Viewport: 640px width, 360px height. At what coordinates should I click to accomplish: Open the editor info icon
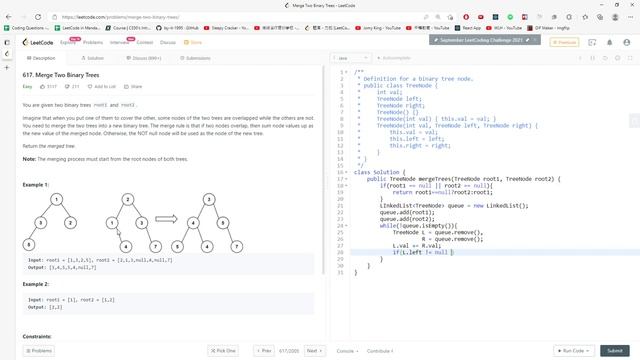coord(580,58)
